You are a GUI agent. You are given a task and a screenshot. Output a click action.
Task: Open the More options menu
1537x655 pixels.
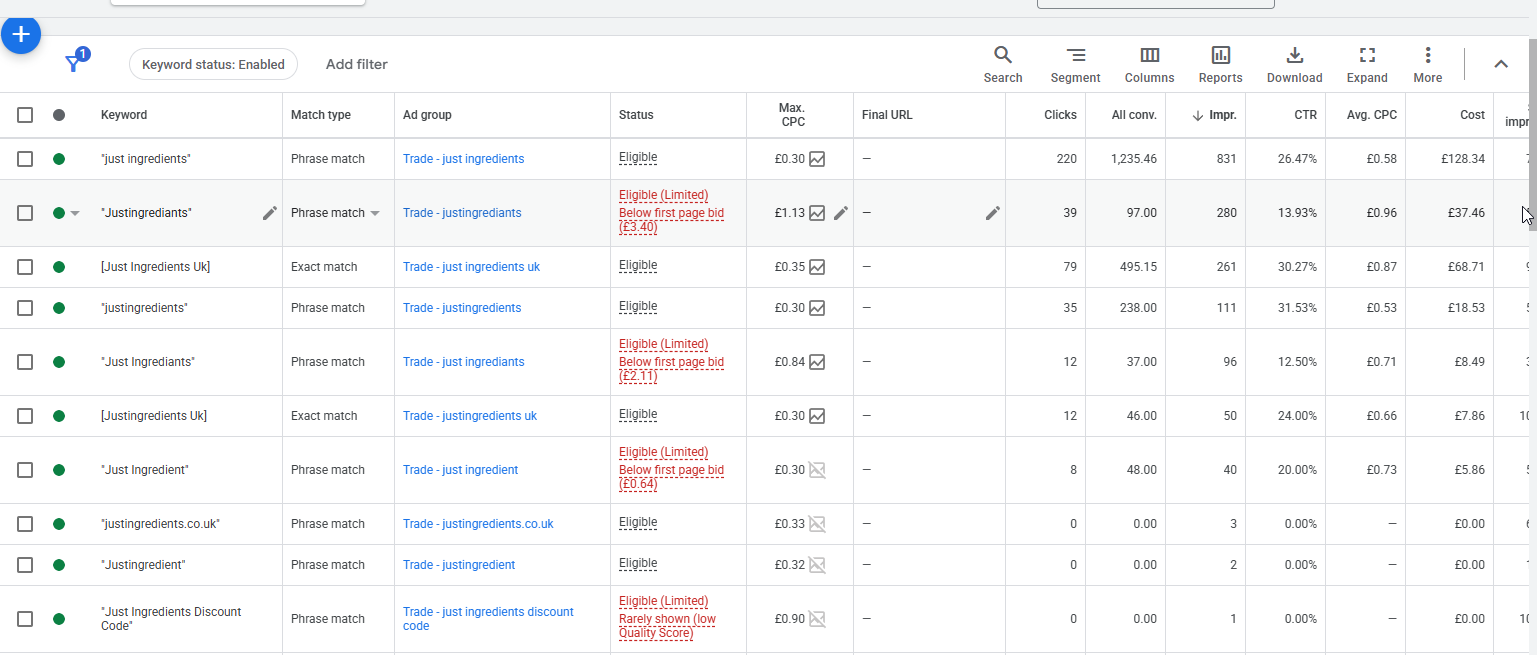click(1427, 65)
